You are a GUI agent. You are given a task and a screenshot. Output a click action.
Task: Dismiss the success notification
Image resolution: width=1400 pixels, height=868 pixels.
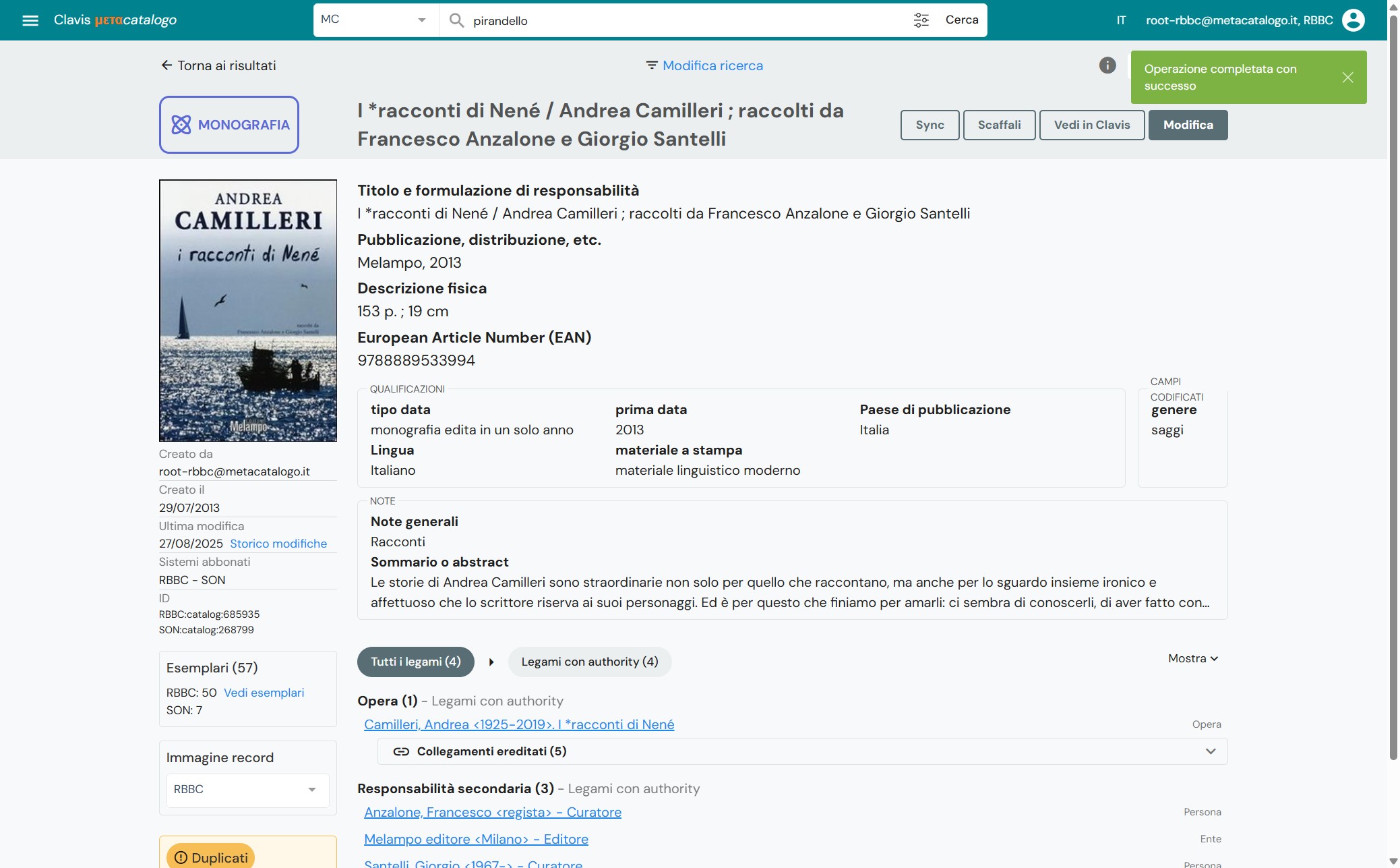[x=1347, y=78]
